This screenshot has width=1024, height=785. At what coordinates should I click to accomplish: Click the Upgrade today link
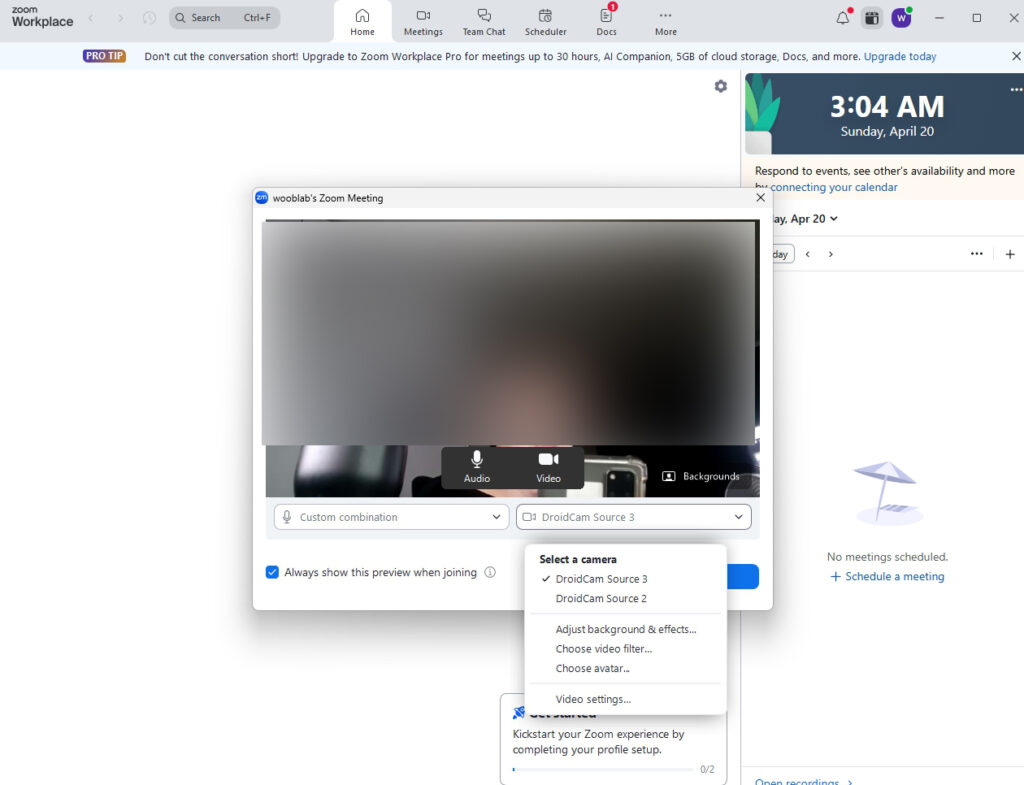coord(900,56)
